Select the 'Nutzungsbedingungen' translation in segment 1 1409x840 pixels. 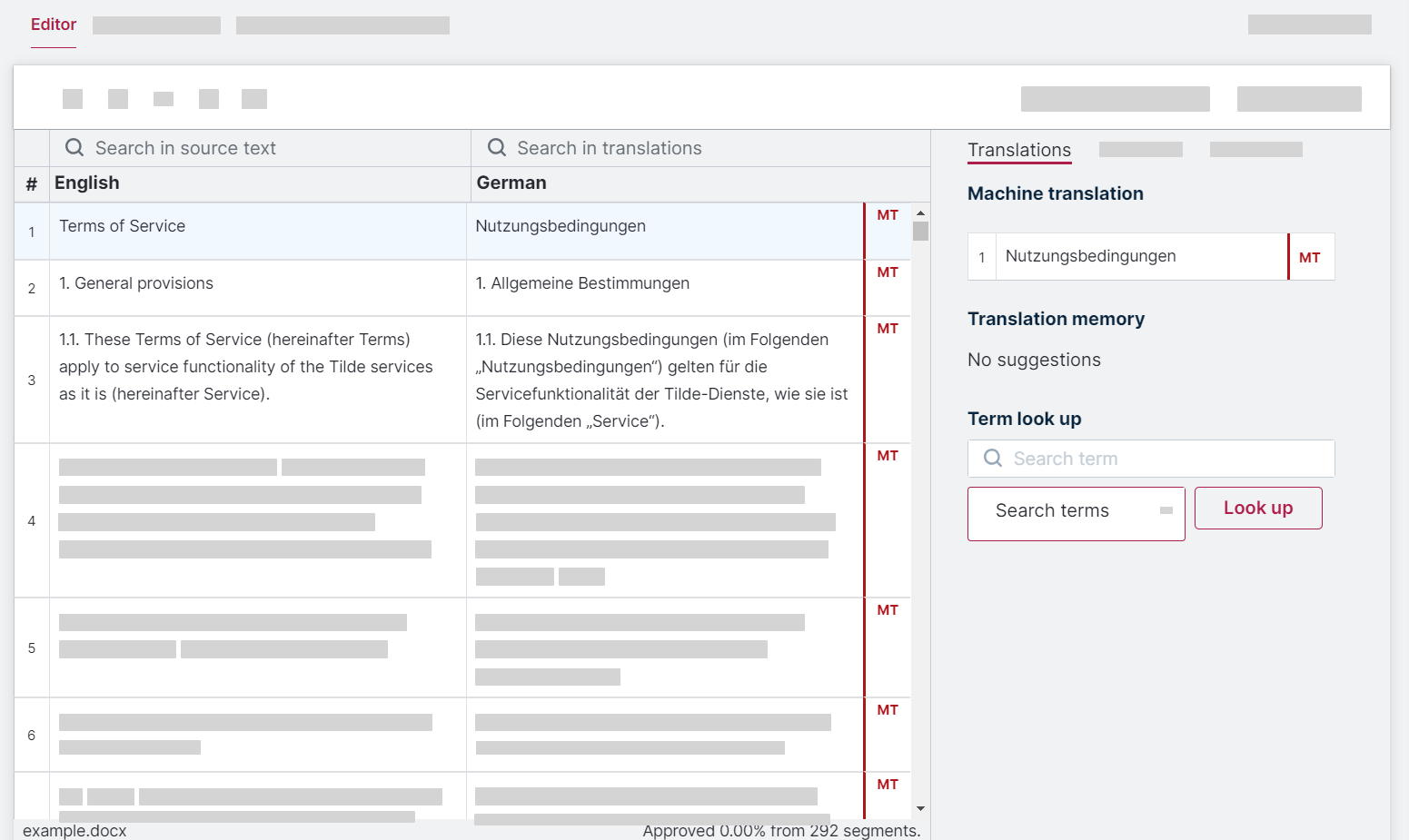(x=665, y=231)
